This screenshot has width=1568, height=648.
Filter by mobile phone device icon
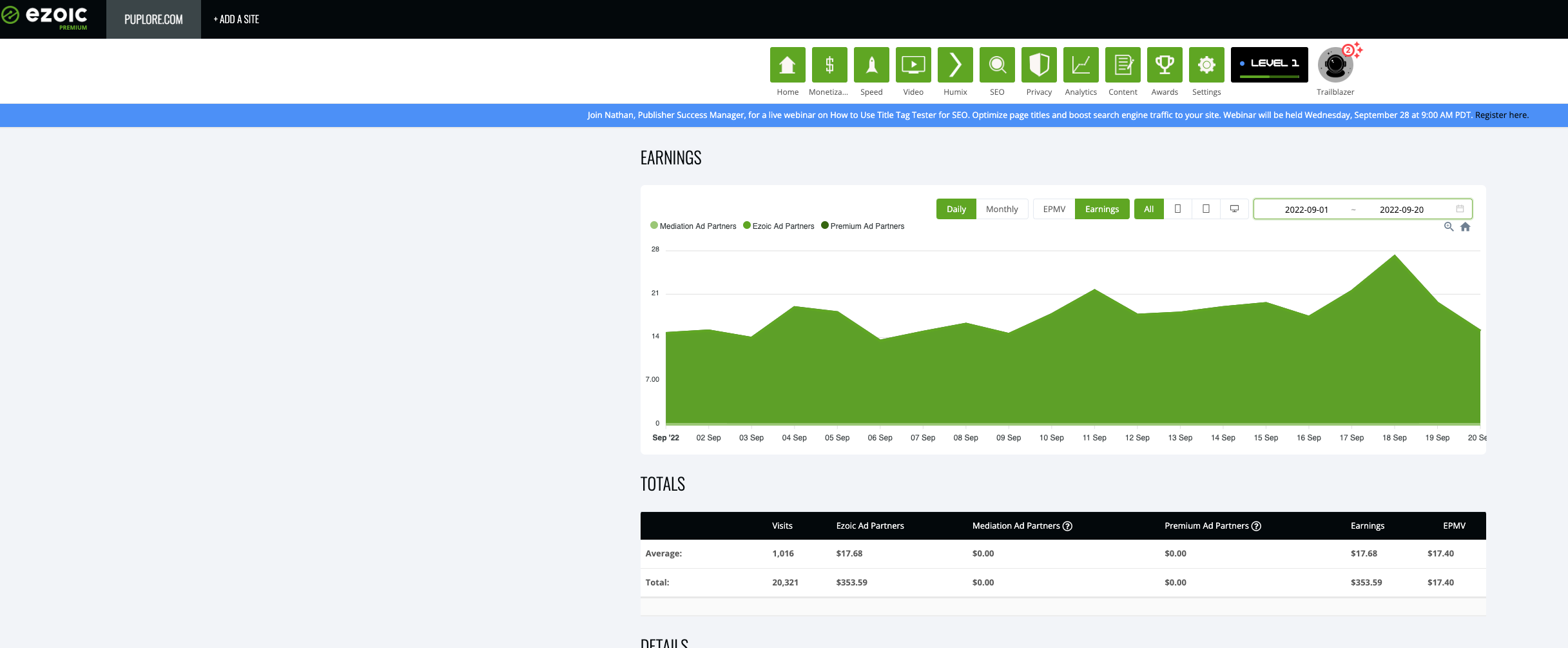(x=1177, y=209)
